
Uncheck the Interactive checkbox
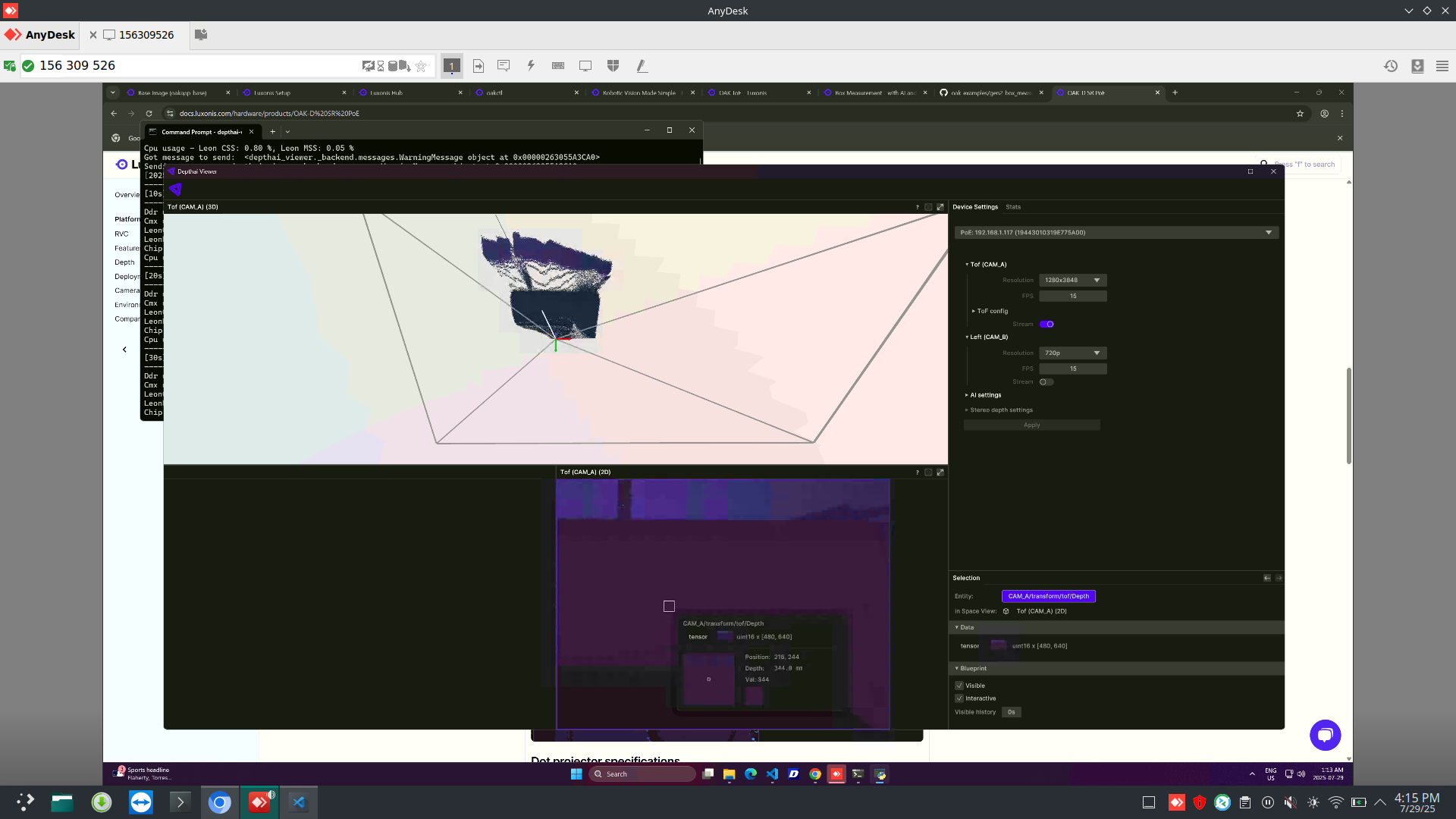click(959, 698)
